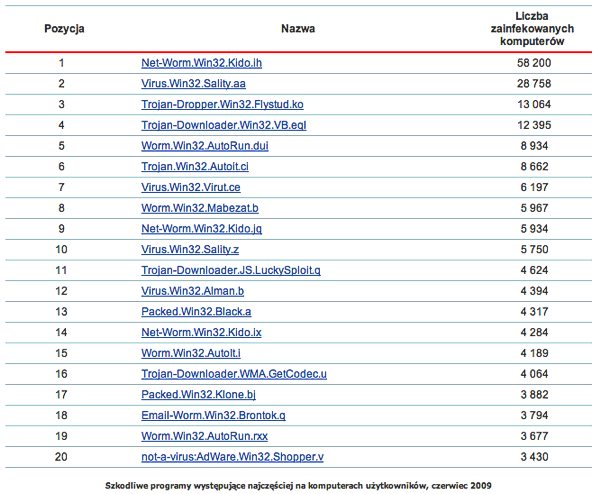Select the value 3 677
The height and width of the screenshot is (494, 600).
(534, 436)
